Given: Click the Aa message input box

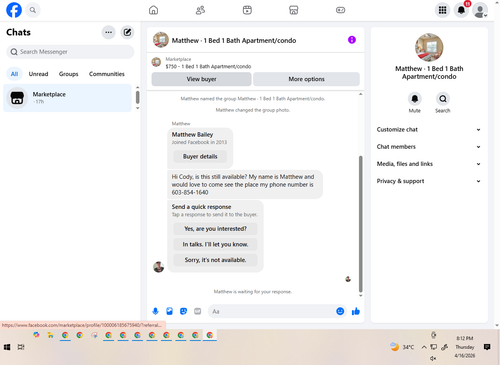Looking at the screenshot, I should pos(272,311).
